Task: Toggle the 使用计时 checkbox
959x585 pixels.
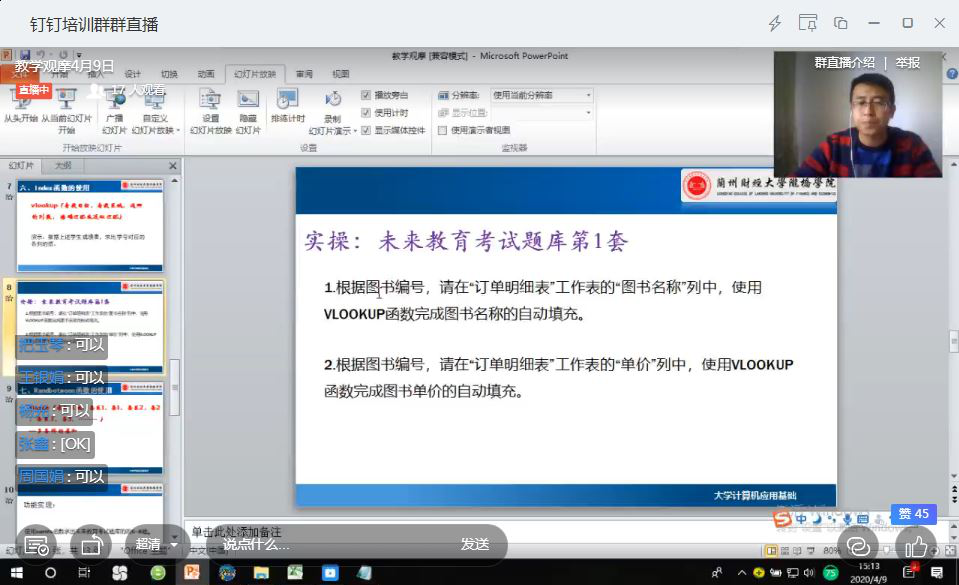Action: tap(366, 113)
